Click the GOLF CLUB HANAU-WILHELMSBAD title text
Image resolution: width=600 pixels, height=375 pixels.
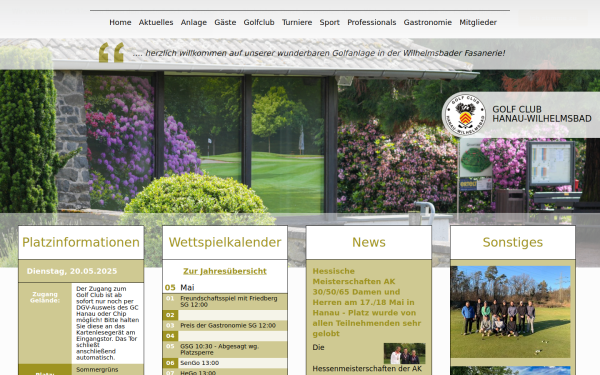pyautogui.click(x=542, y=114)
